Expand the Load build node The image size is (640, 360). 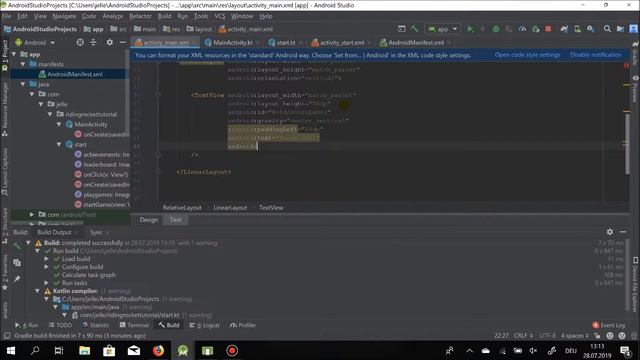47,259
